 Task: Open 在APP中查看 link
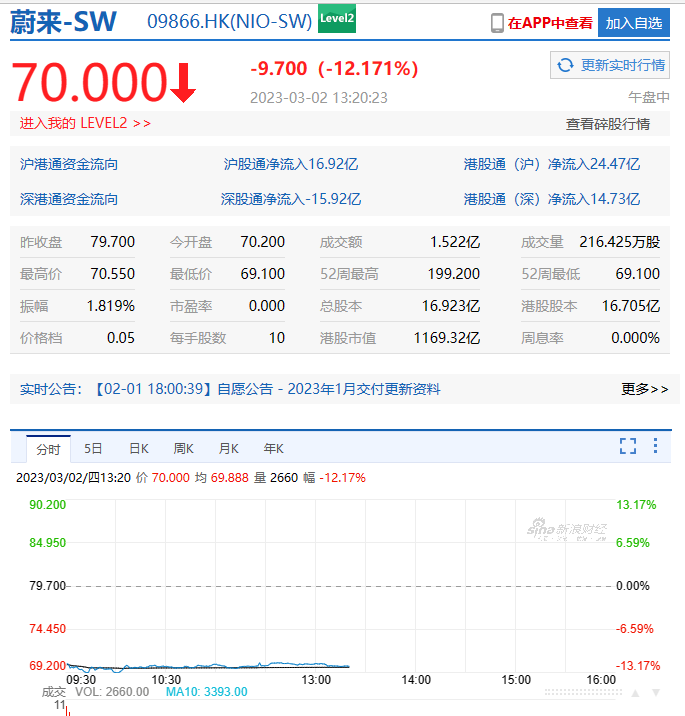550,23
